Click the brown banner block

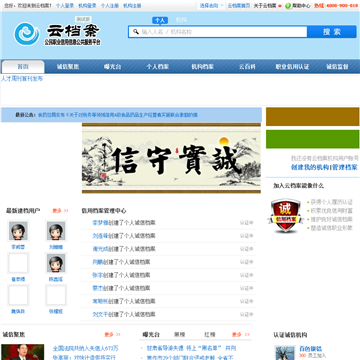[x=313, y=117]
